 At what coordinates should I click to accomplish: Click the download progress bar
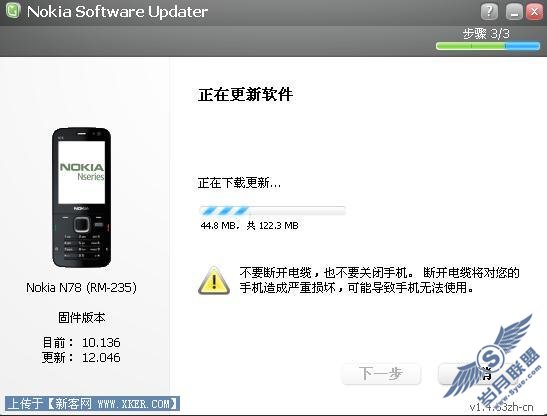click(272, 210)
